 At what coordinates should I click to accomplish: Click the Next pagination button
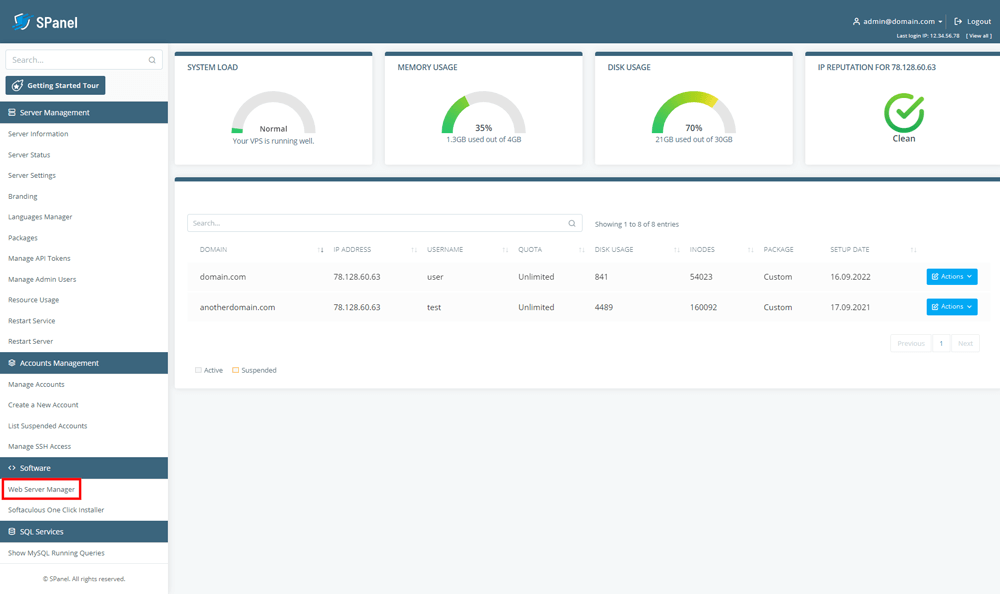[965, 343]
